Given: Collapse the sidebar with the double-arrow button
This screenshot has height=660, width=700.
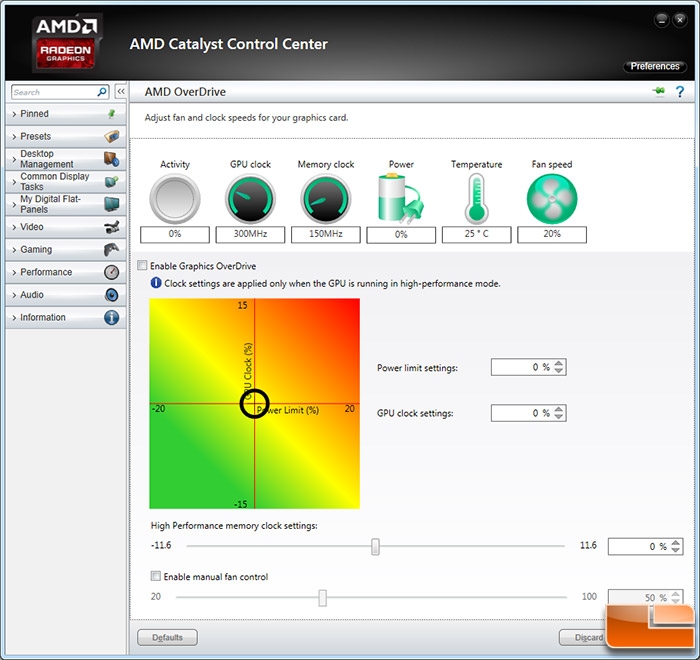Looking at the screenshot, I should pyautogui.click(x=121, y=92).
